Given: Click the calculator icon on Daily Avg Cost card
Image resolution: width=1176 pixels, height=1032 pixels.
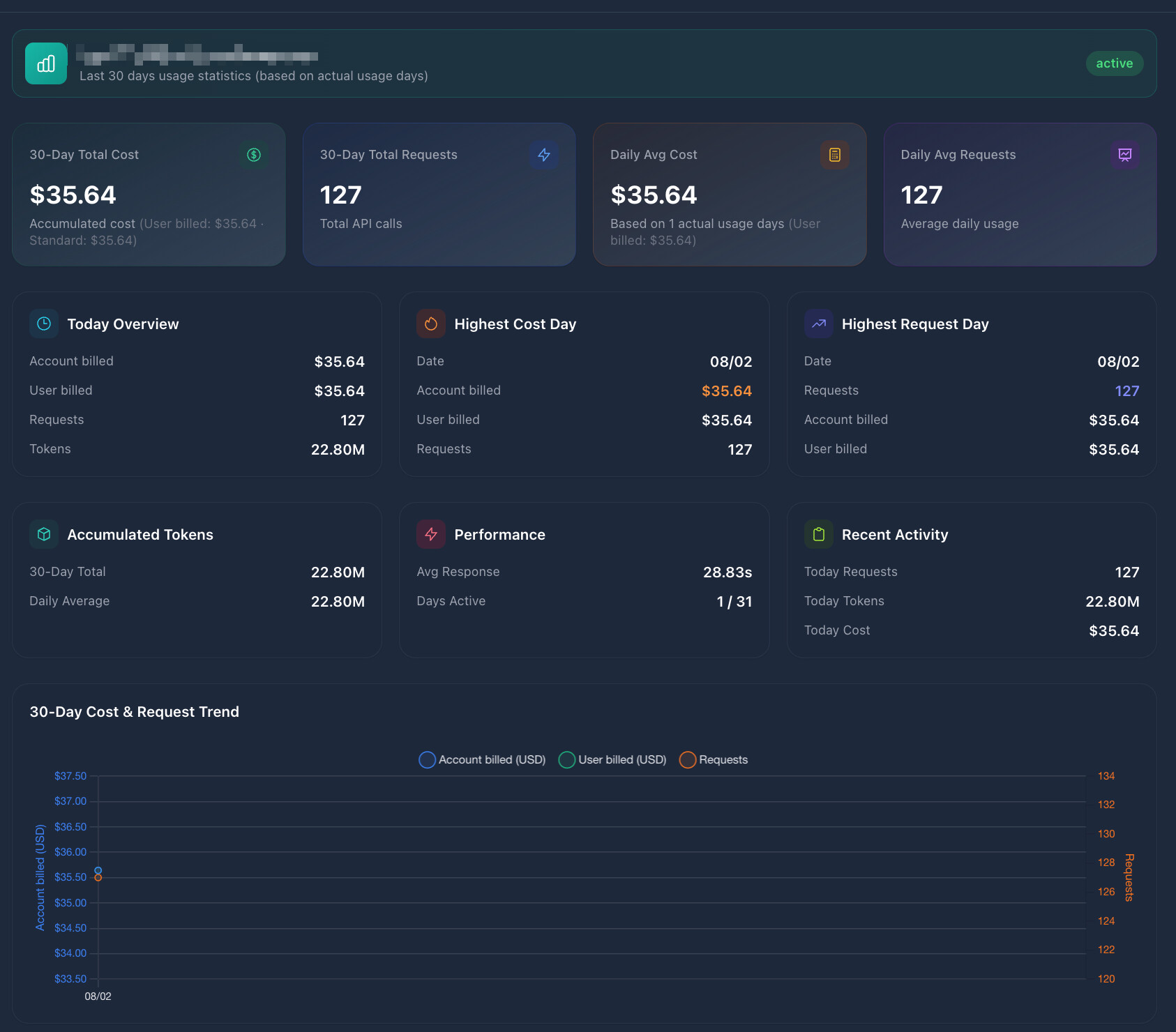Looking at the screenshot, I should (x=835, y=155).
